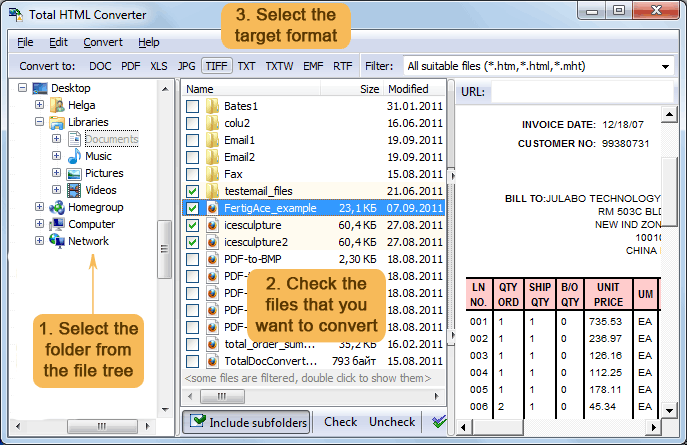Viewport: 687px width, 445px height.
Task: Open the Convert menu
Action: (103, 42)
